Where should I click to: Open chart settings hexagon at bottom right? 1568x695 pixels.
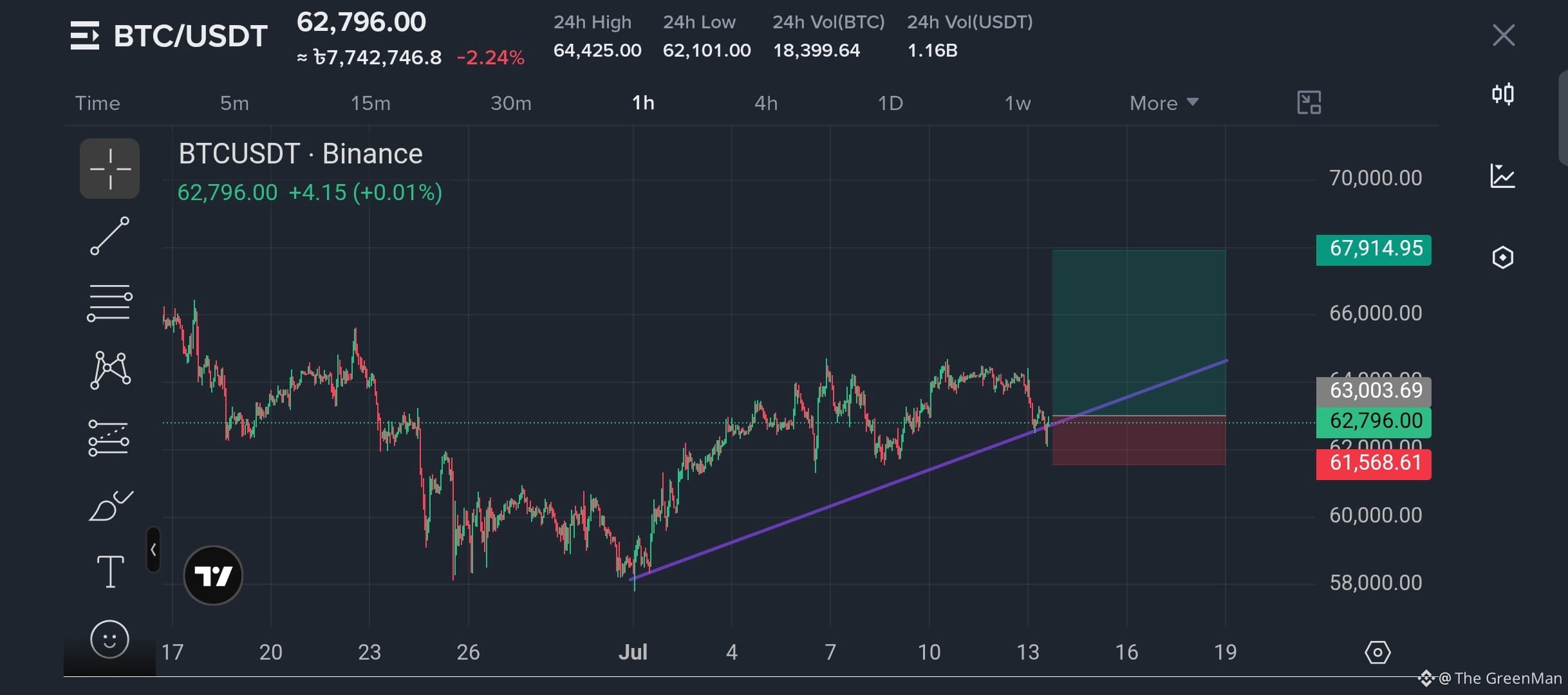(x=1377, y=653)
